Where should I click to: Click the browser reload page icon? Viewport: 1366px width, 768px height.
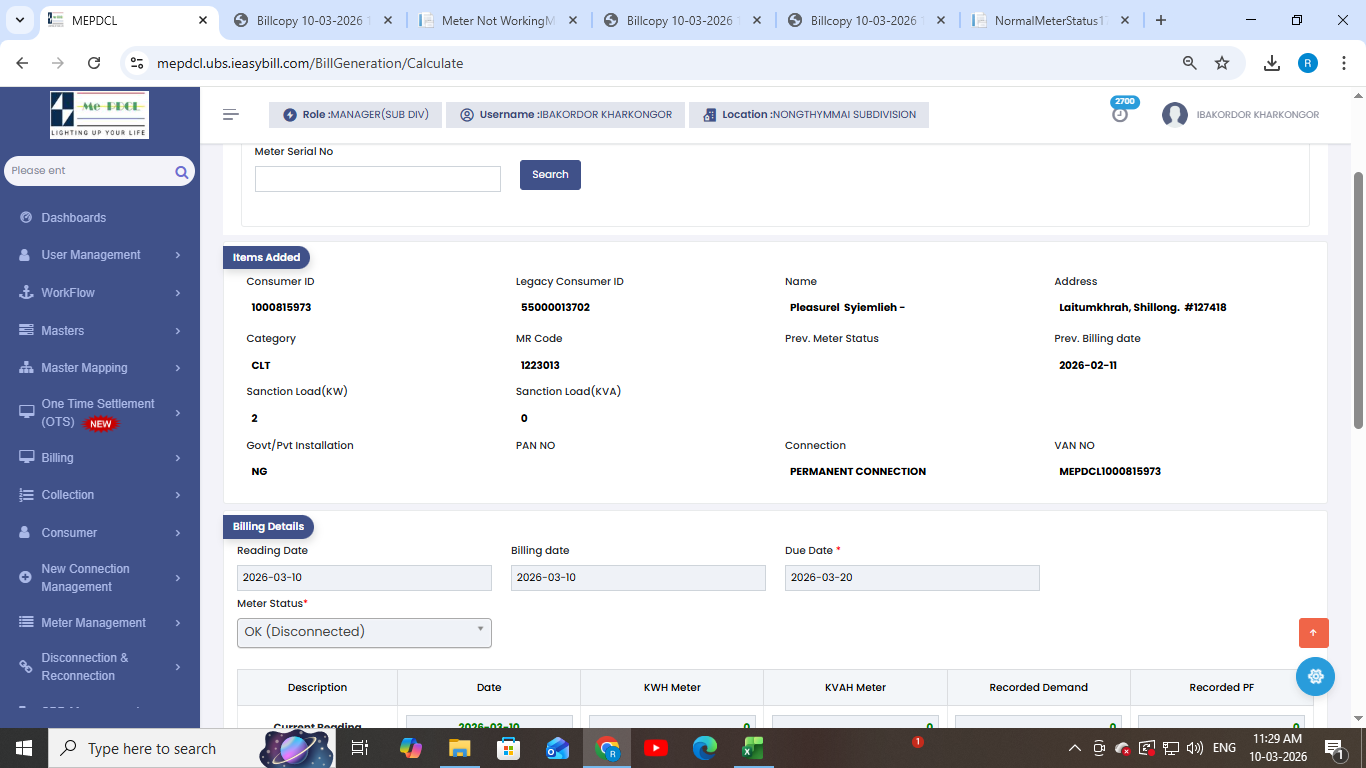[94, 63]
